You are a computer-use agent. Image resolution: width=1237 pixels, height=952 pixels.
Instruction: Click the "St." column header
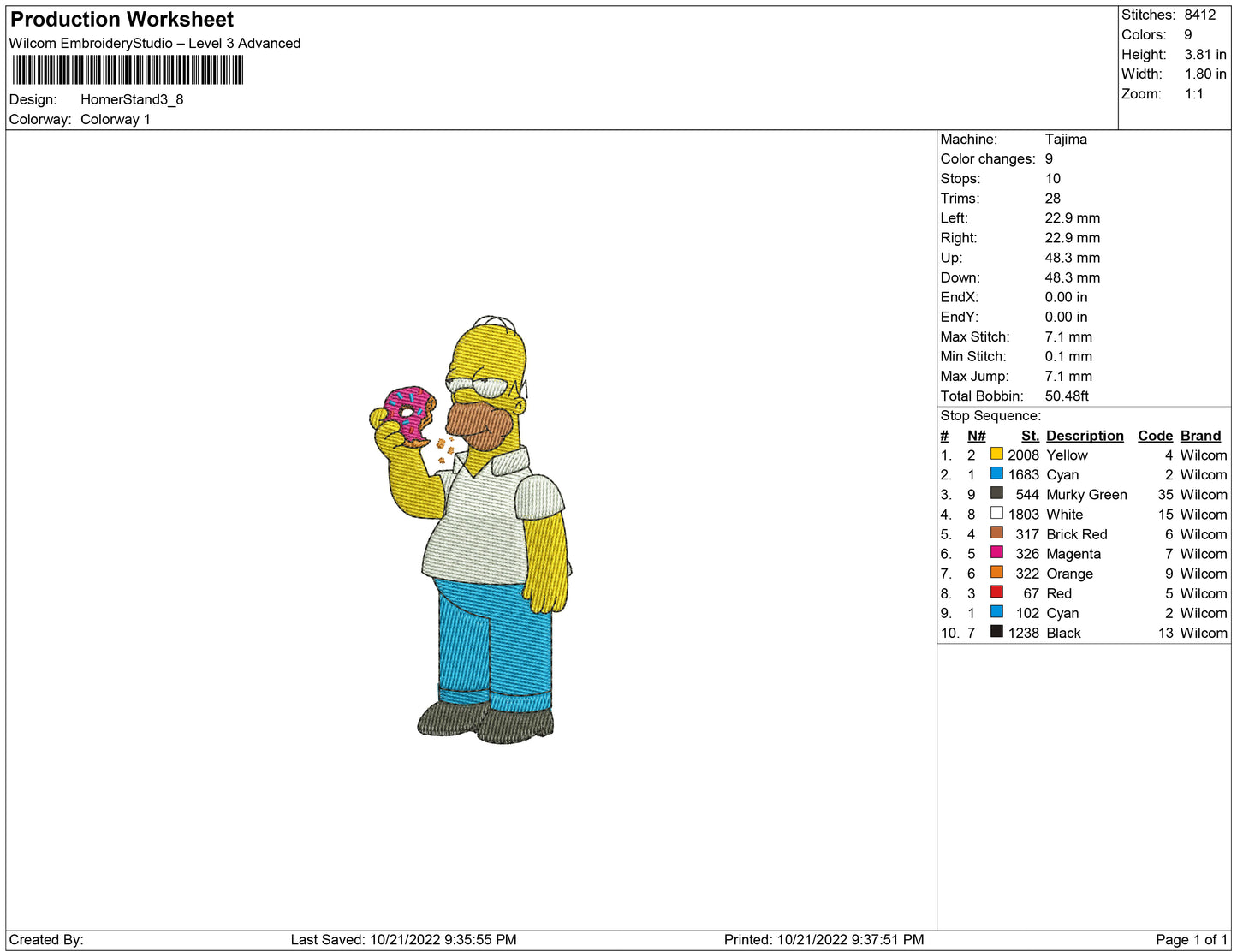(1030, 436)
